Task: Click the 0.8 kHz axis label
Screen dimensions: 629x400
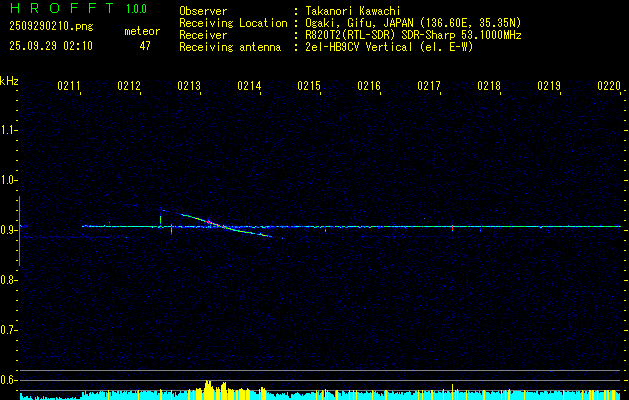Action: pos(8,280)
